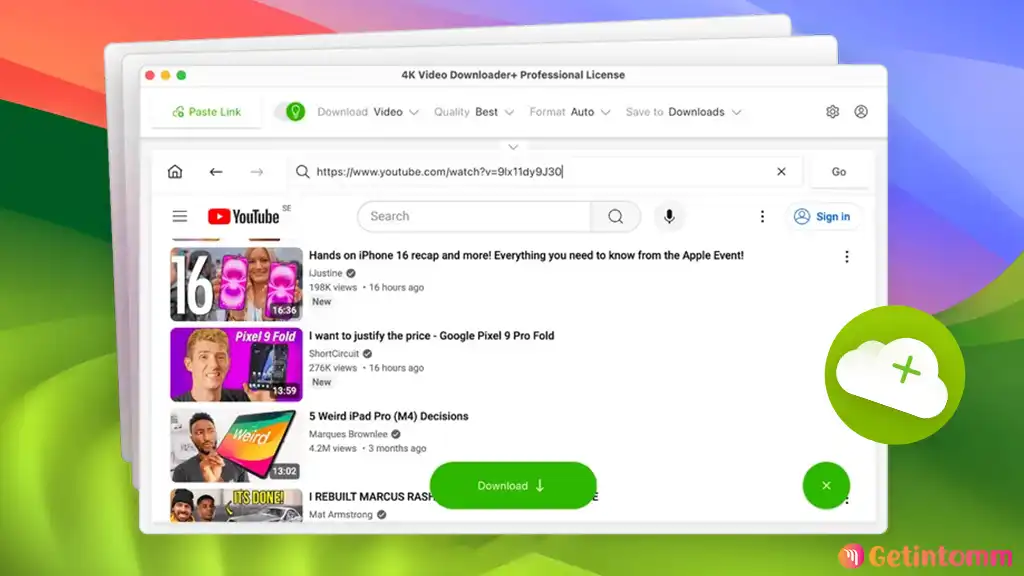Image resolution: width=1024 pixels, height=576 pixels.
Task: Click the '16 hours ago' text under iJustine
Action: 396,287
